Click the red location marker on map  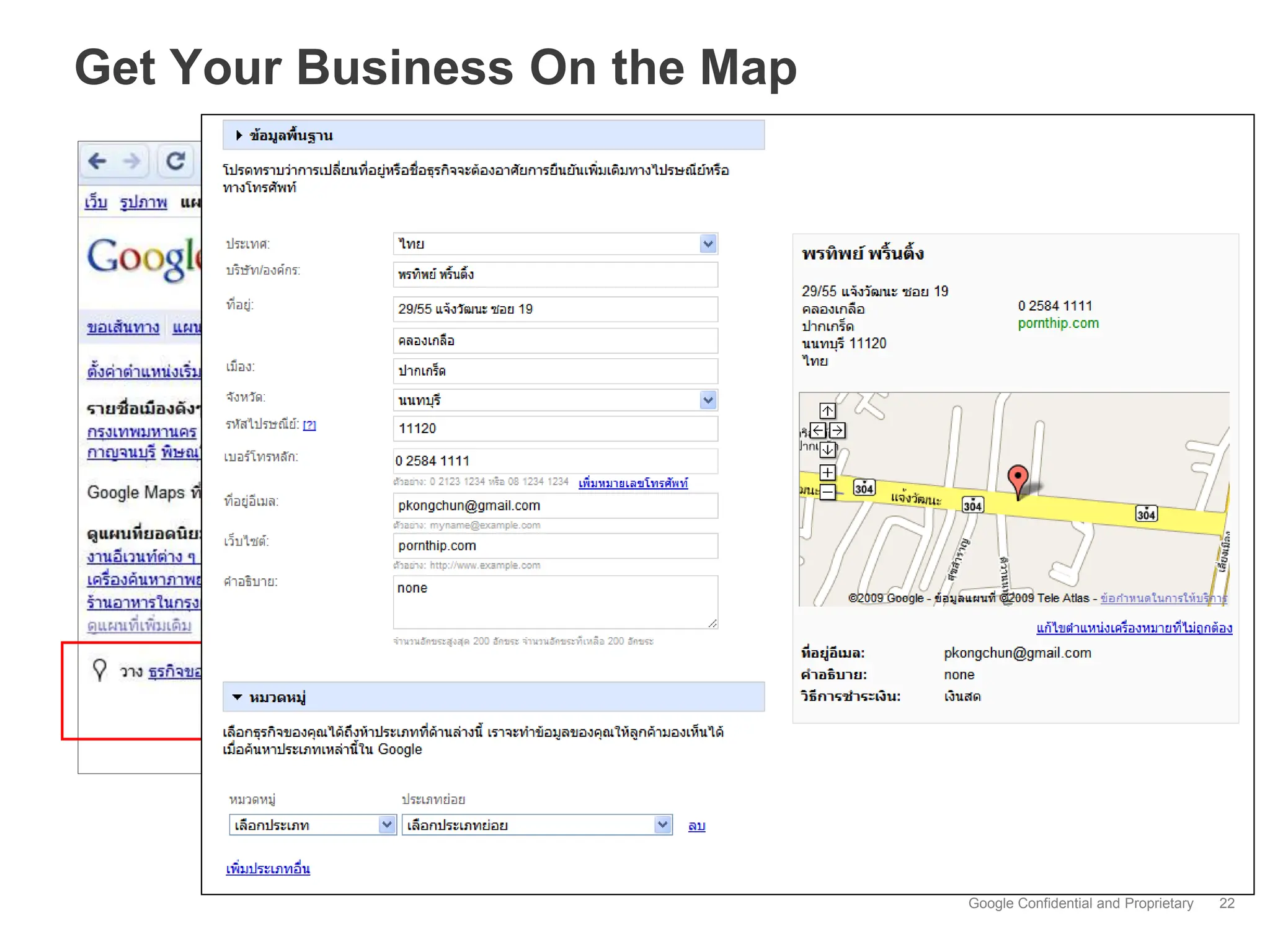click(x=1018, y=481)
